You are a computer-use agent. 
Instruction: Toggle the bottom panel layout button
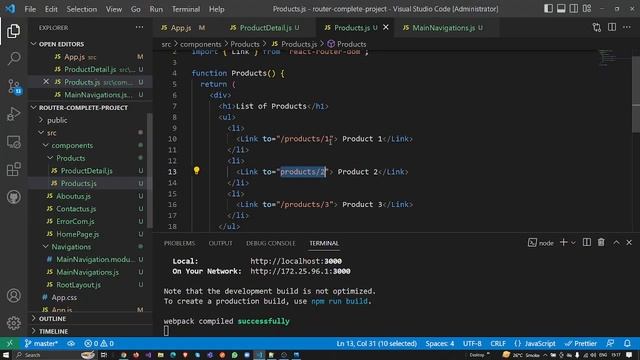pyautogui.click(x=561, y=9)
